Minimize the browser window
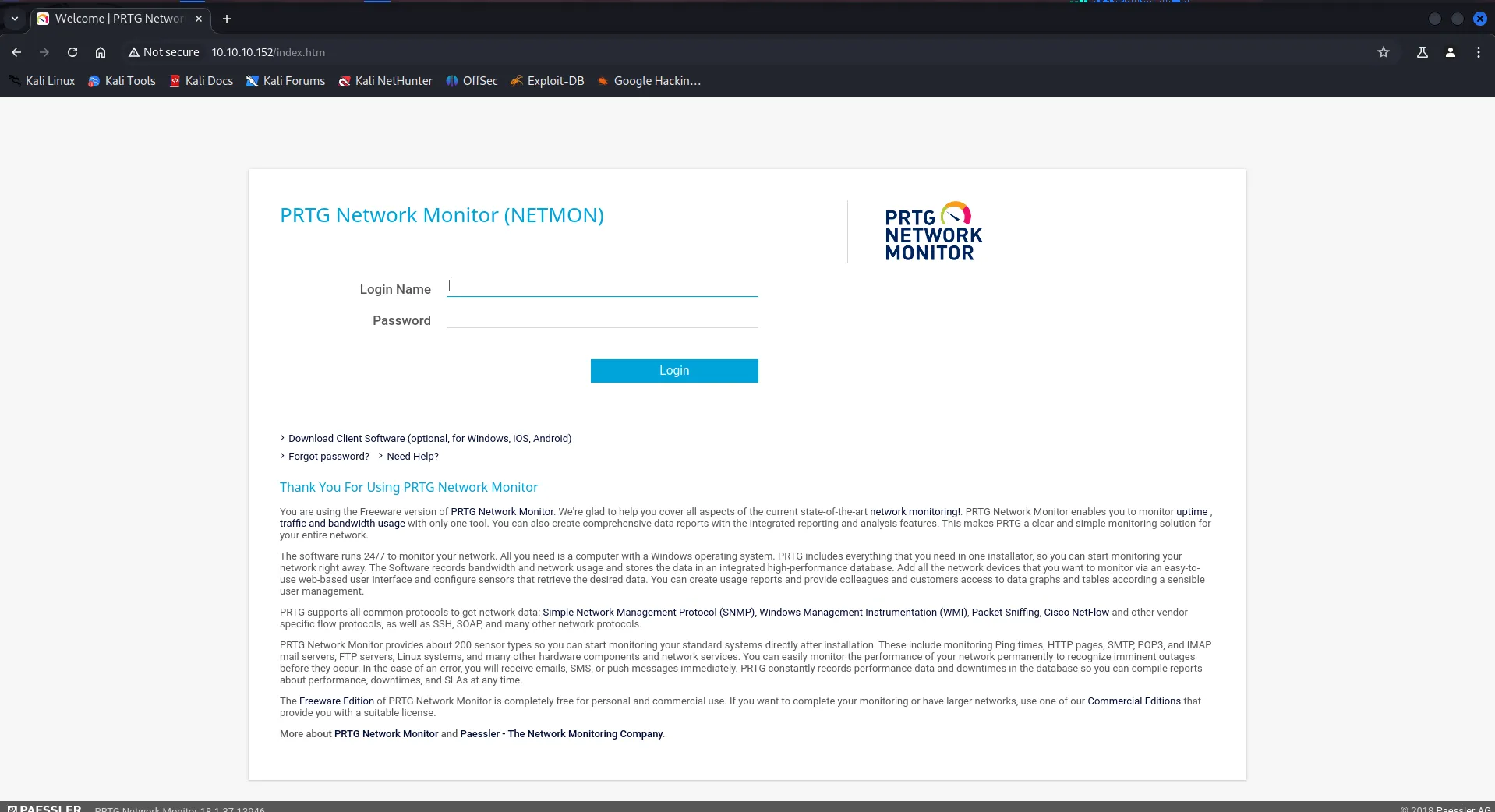 point(1435,19)
